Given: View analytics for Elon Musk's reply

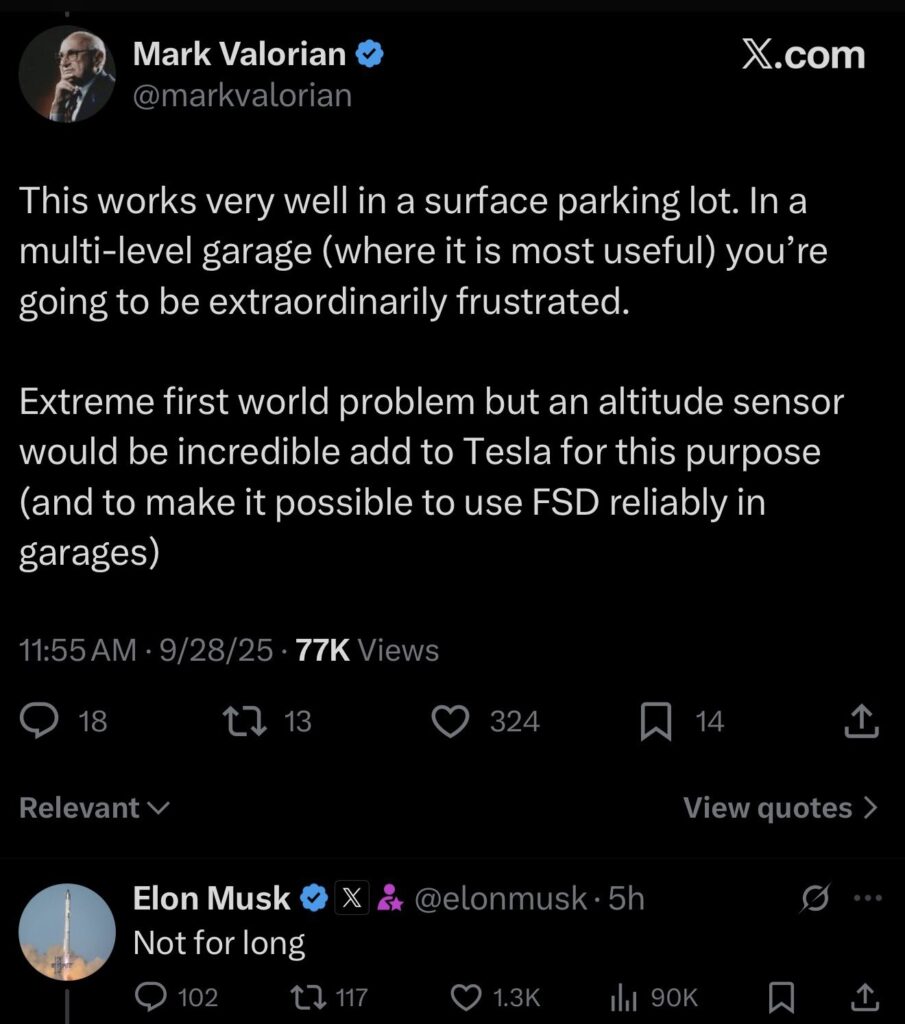Looking at the screenshot, I should [625, 996].
